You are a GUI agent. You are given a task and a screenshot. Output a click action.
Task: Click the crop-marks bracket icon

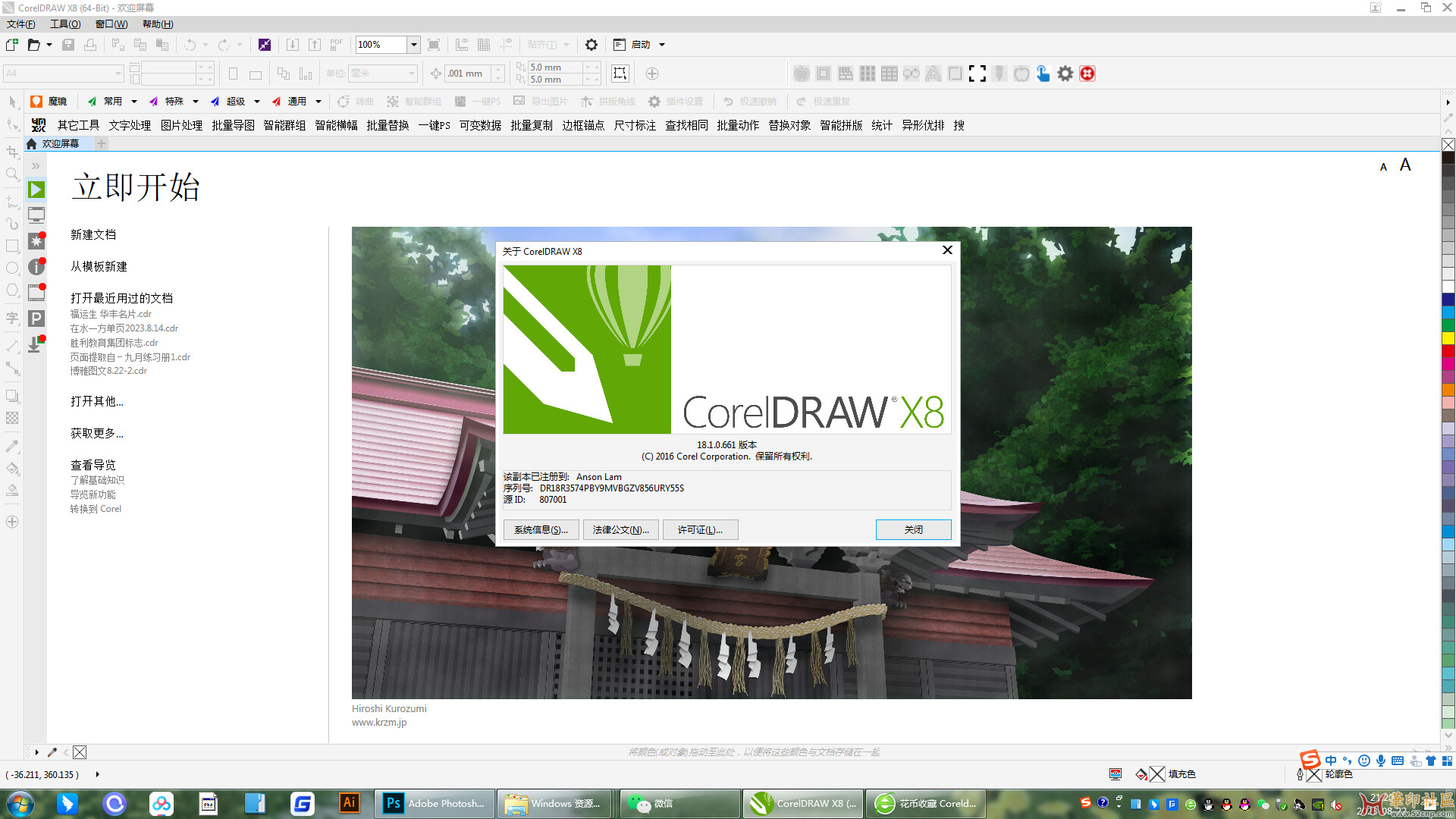[977, 74]
